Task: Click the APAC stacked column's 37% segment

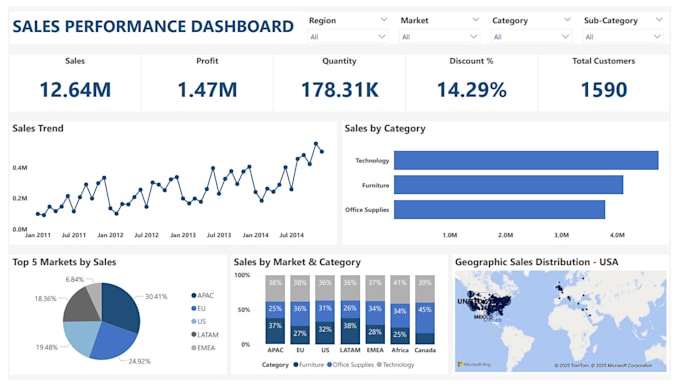Action: point(275,331)
